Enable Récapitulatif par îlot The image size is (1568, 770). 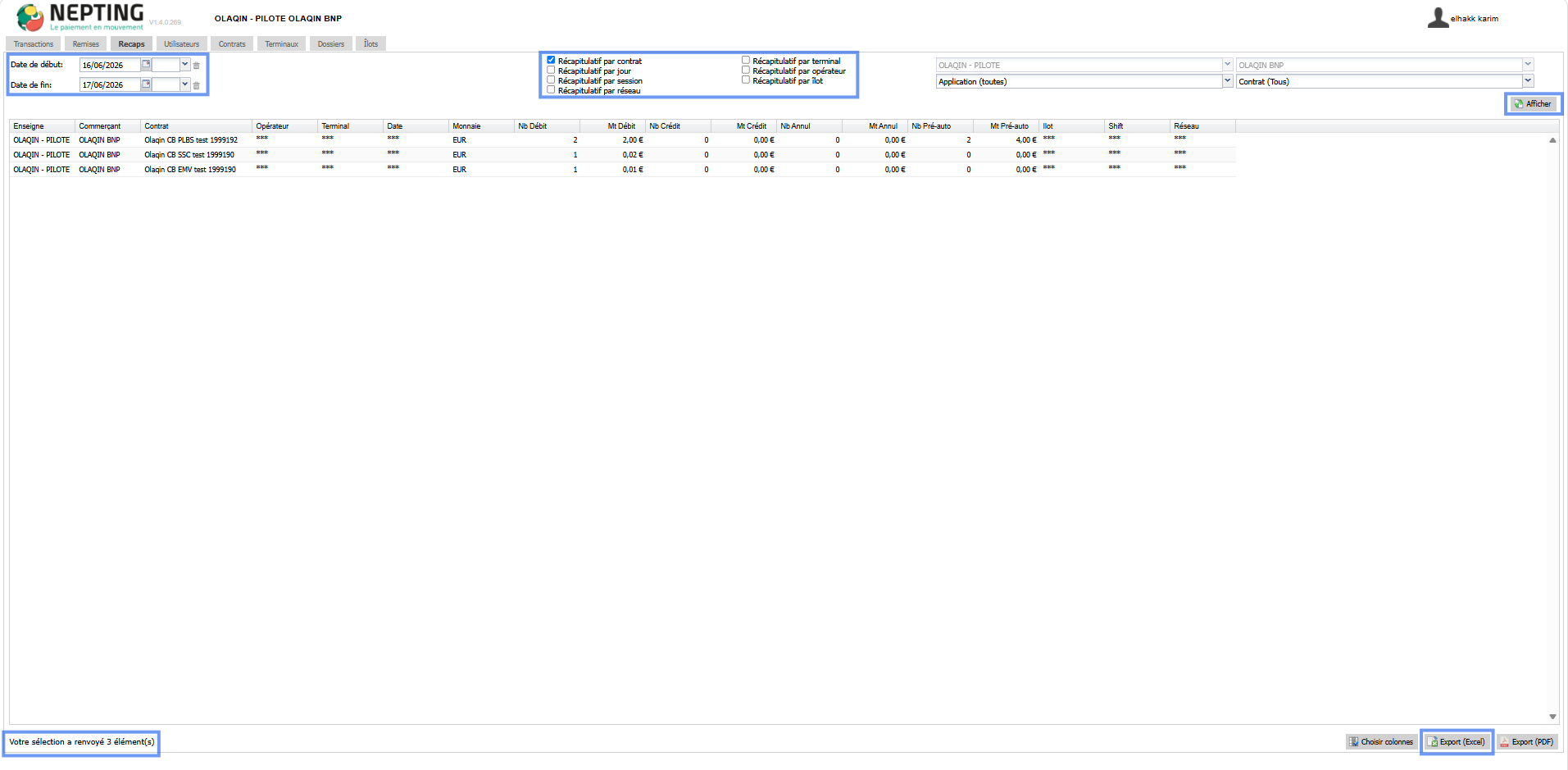pos(746,80)
